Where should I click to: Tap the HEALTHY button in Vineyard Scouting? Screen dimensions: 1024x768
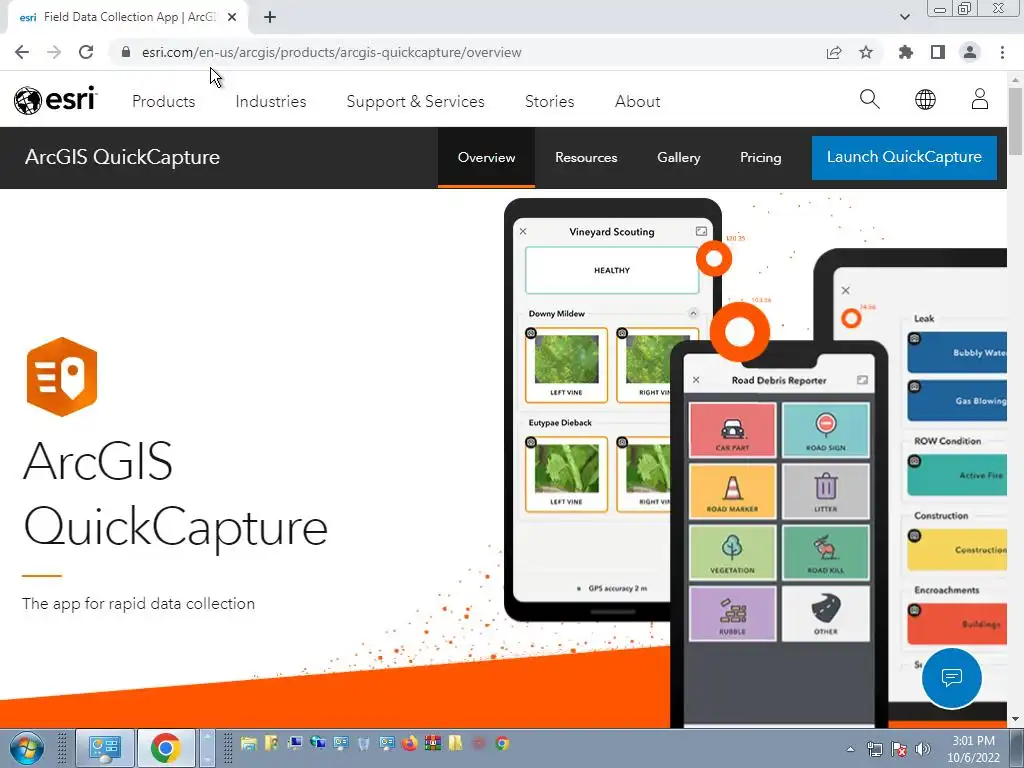pos(612,270)
